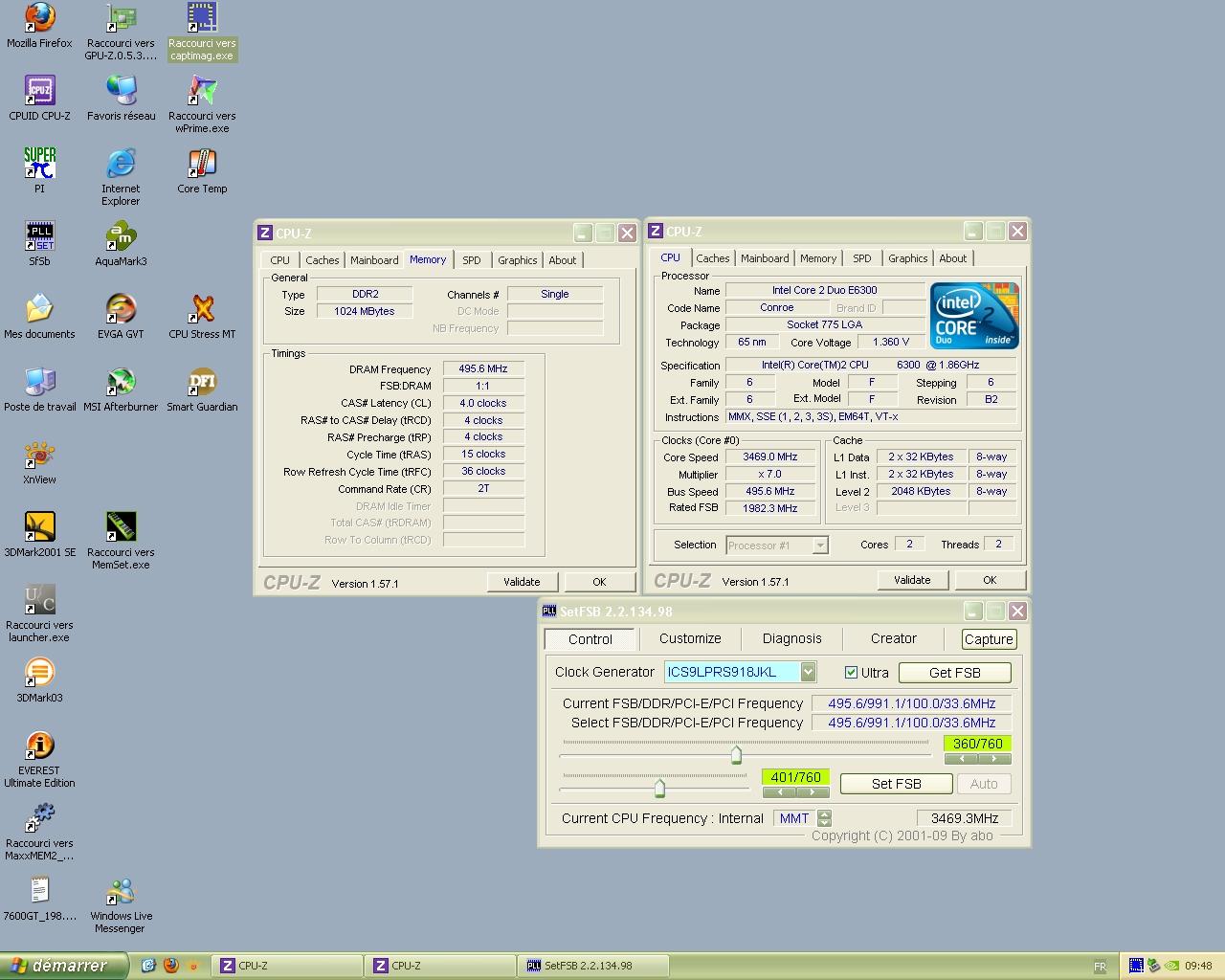Click Firefox quick launch icon in taskbar

171,966
